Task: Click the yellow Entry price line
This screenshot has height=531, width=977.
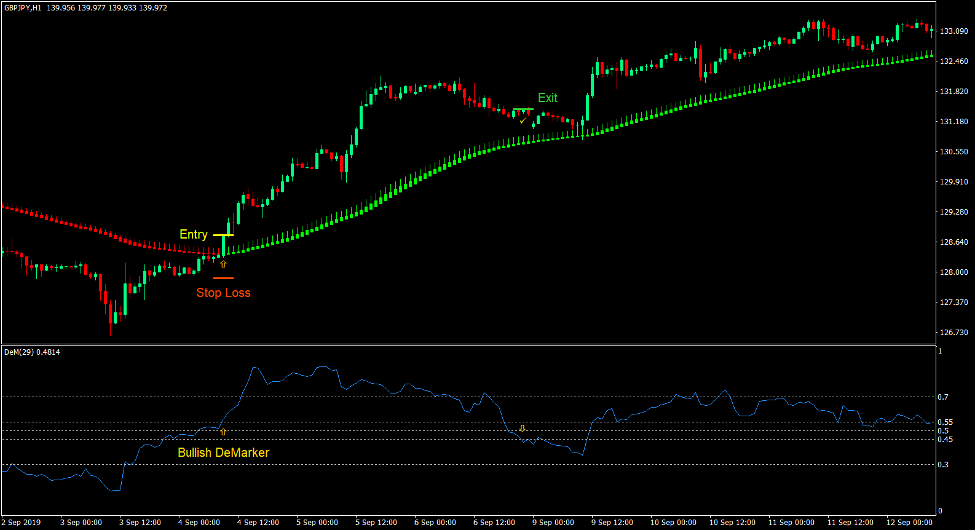Action: click(223, 235)
